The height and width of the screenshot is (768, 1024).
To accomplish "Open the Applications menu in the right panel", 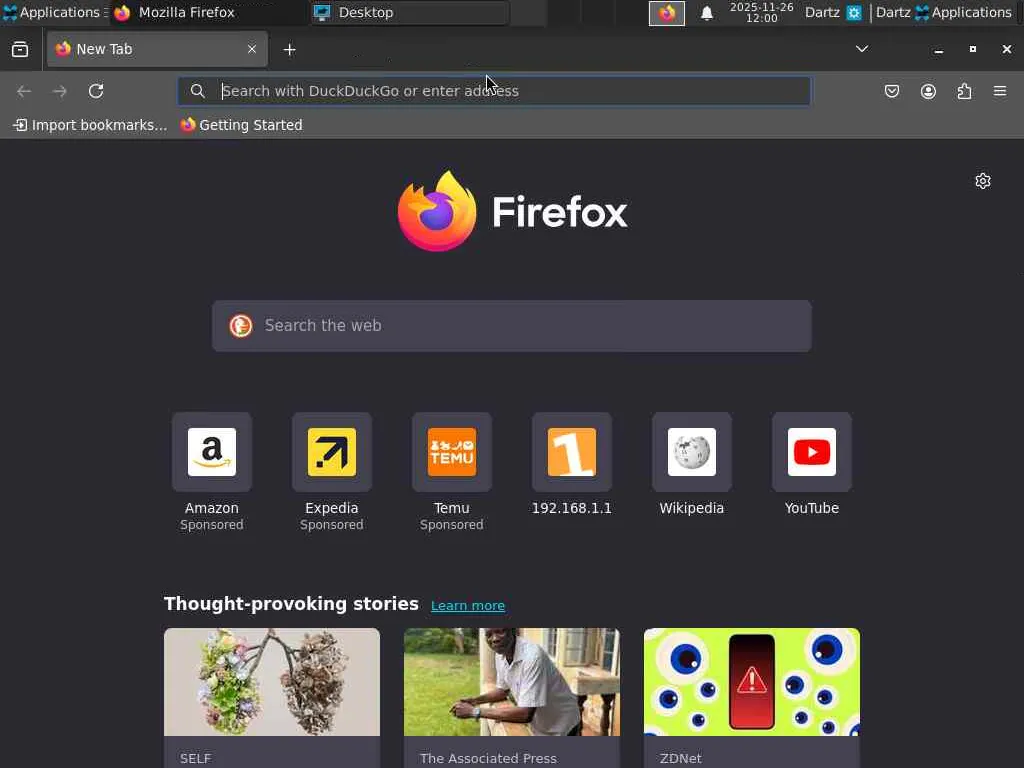I will pyautogui.click(x=963, y=12).
